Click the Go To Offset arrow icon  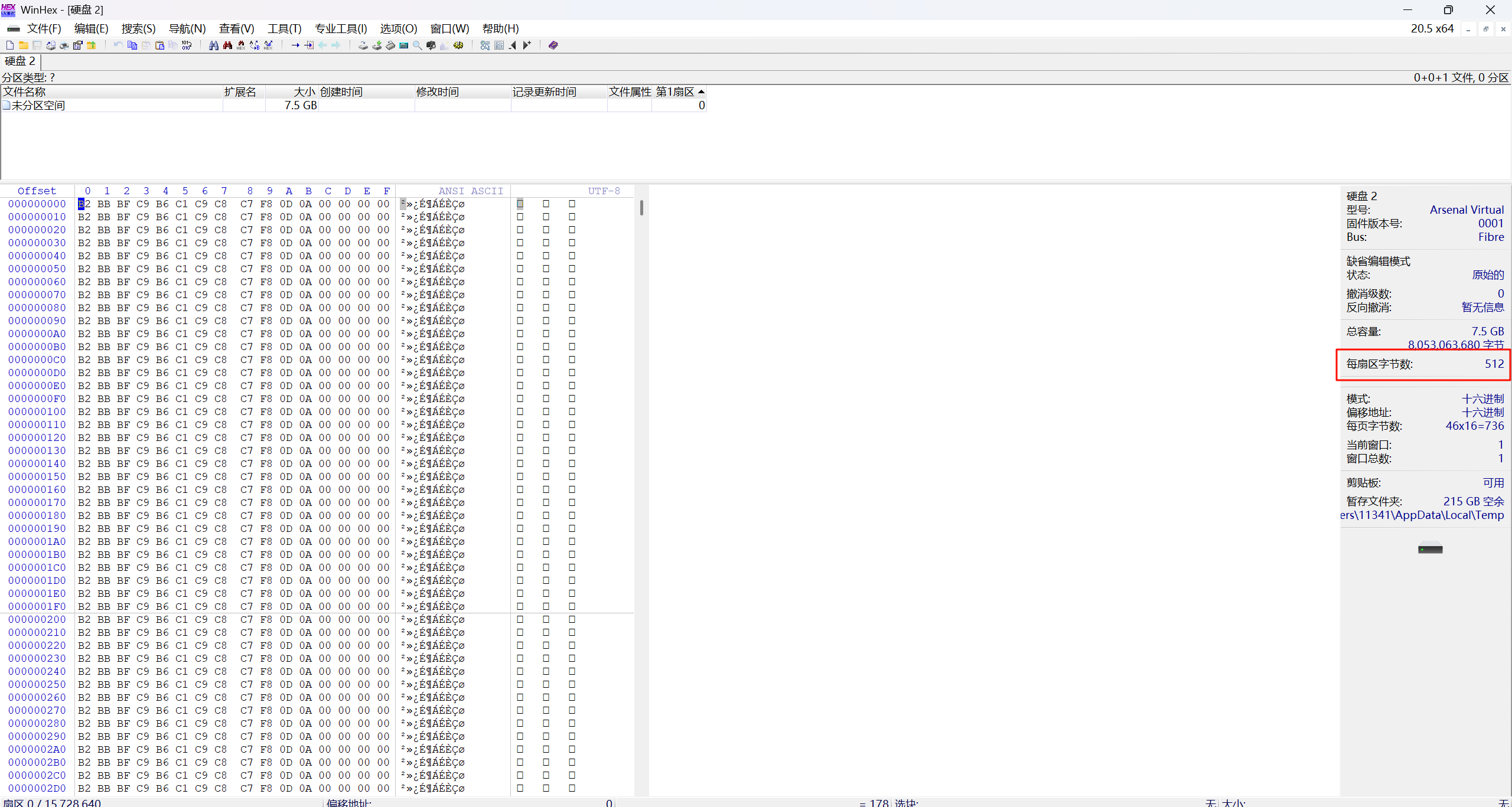coord(295,45)
